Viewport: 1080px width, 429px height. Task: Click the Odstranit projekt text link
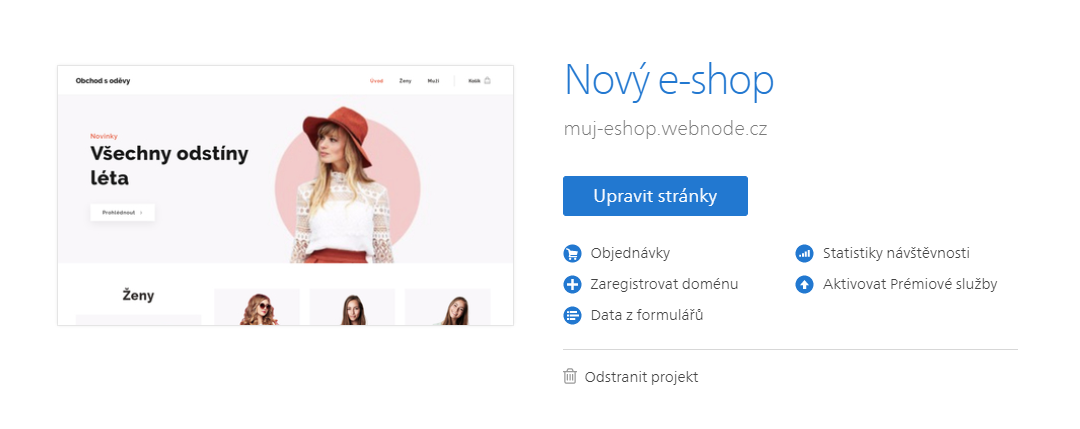641,377
